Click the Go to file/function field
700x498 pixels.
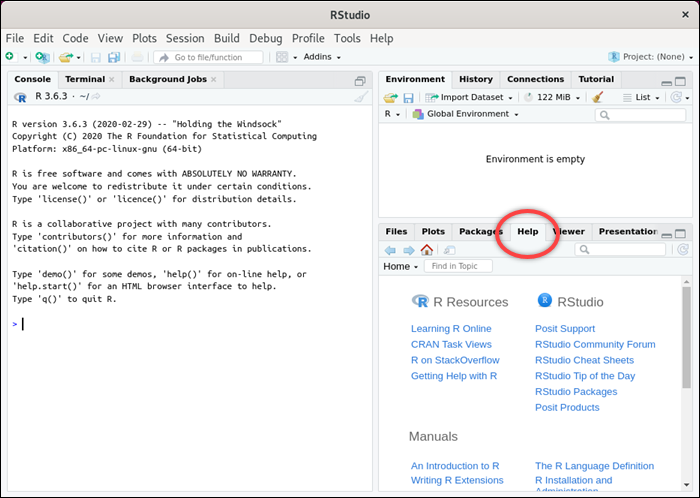208,57
